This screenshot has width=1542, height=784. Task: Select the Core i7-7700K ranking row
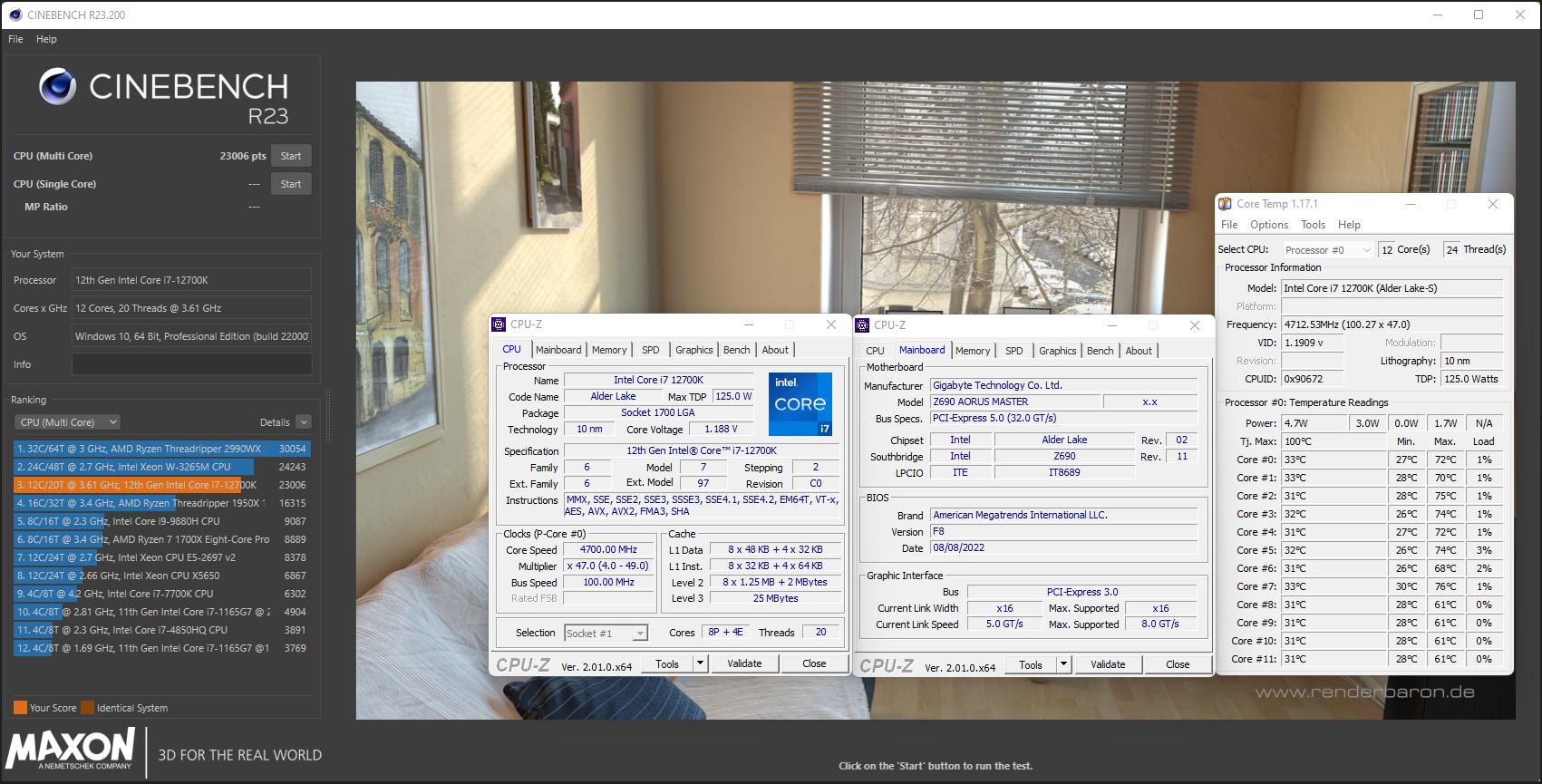coord(162,594)
